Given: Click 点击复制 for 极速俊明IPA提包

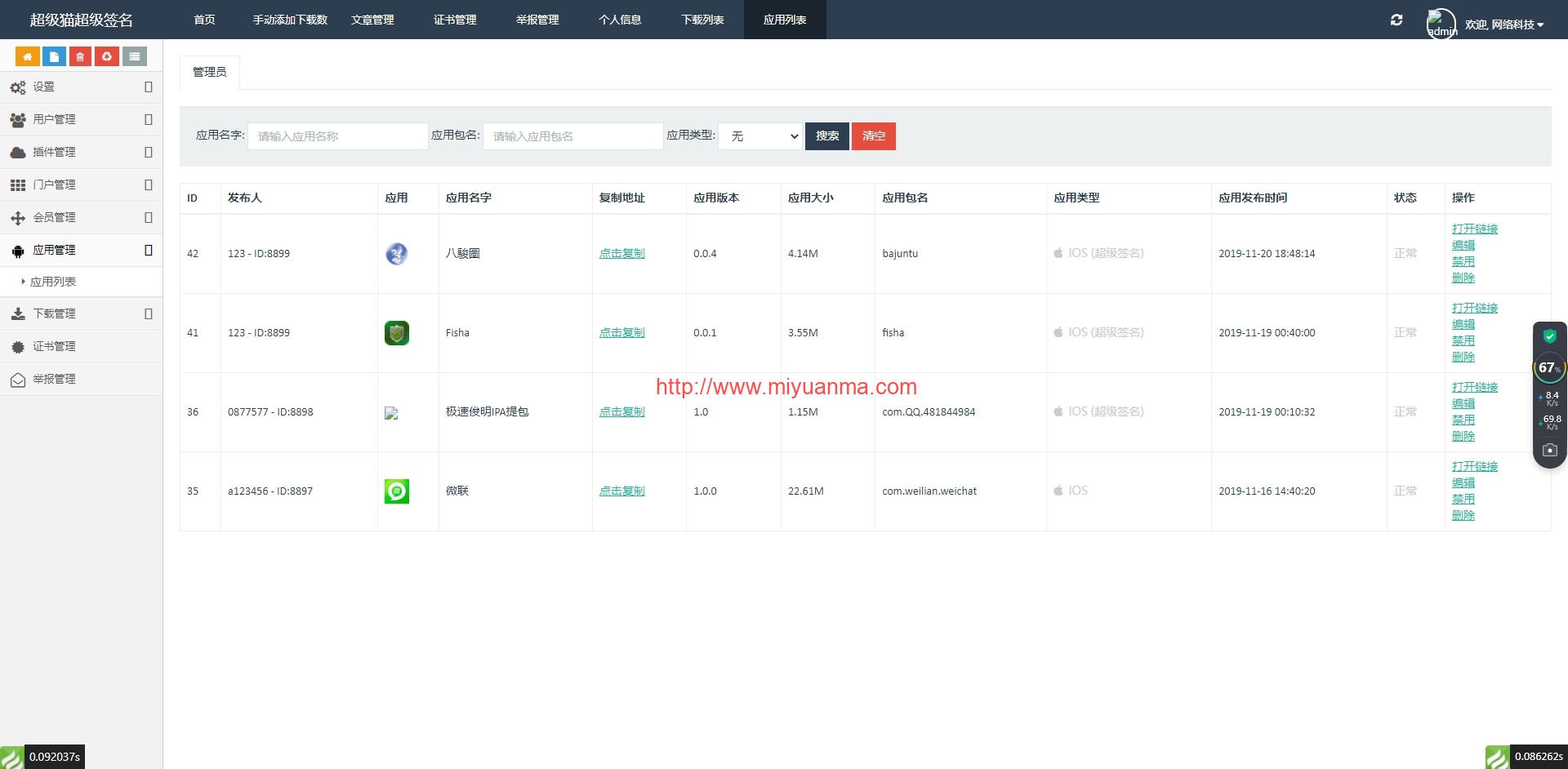Looking at the screenshot, I should tap(622, 412).
